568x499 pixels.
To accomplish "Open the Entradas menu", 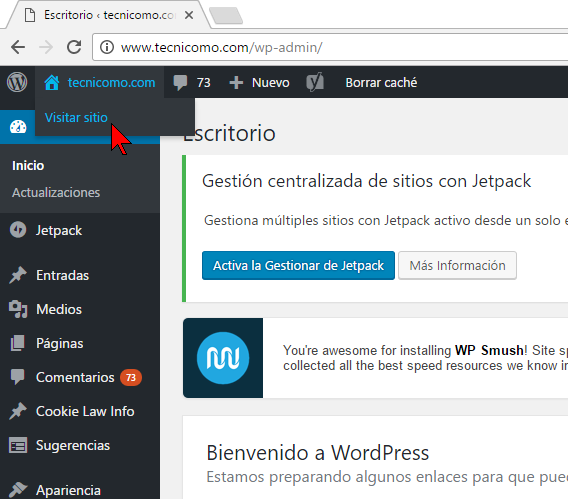I will 63,276.
